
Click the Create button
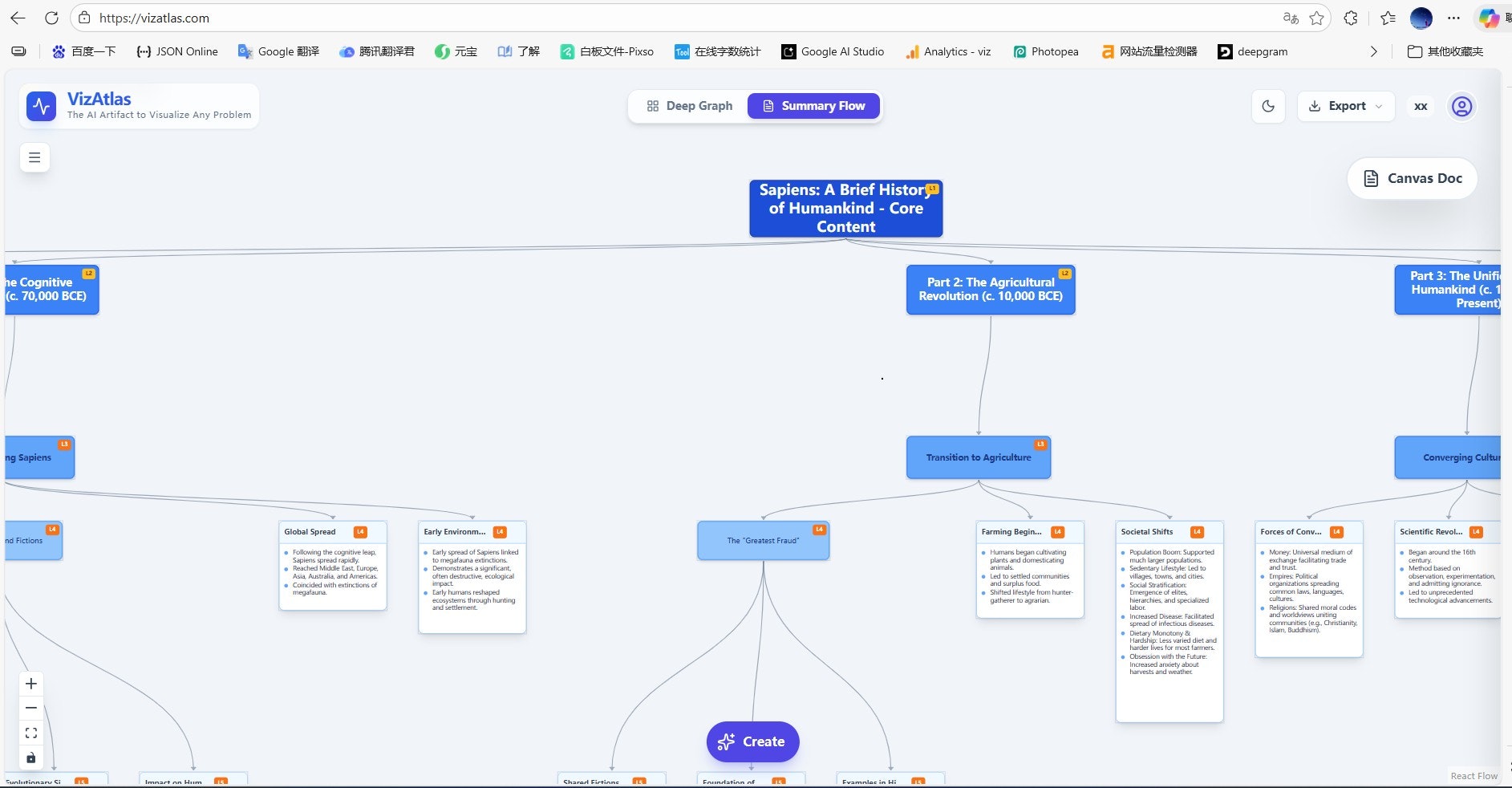(x=752, y=741)
